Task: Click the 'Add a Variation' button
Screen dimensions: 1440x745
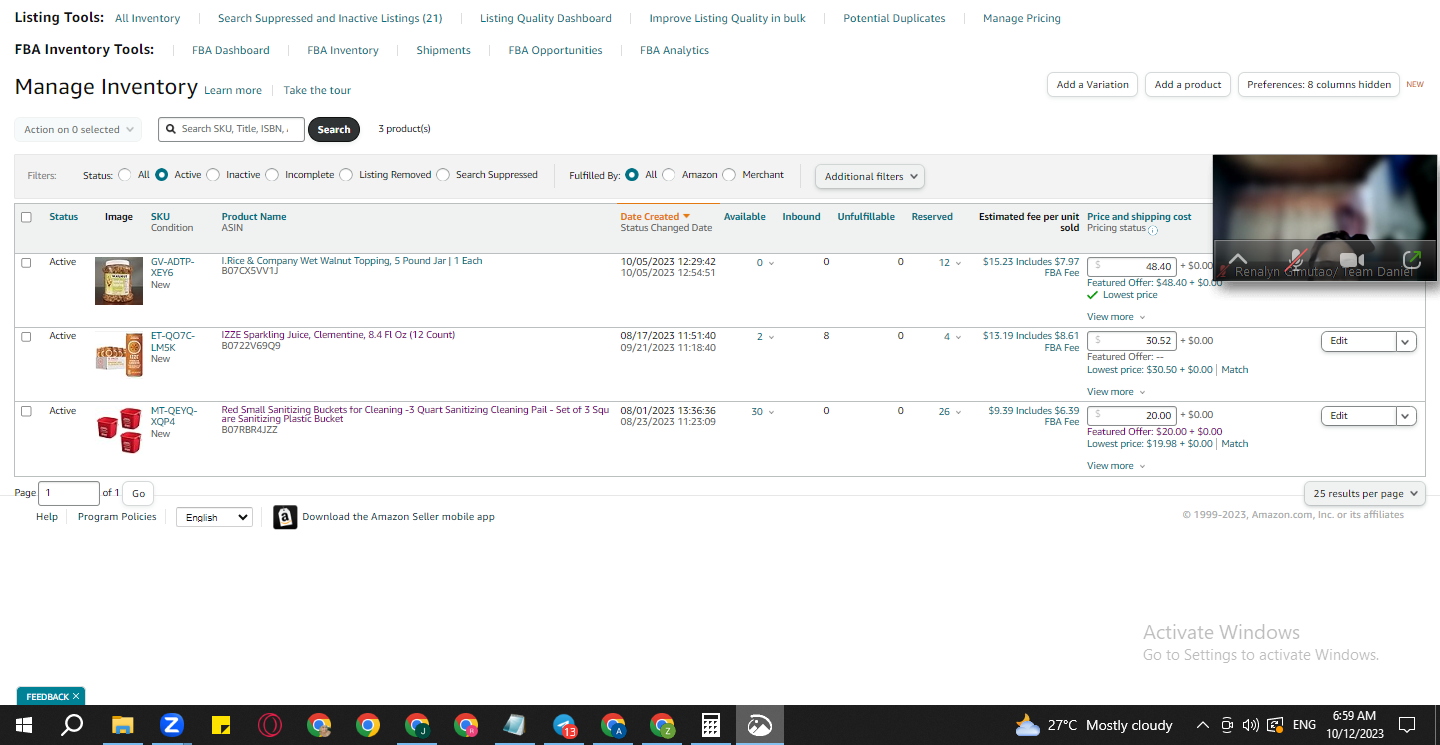Action: click(x=1093, y=85)
